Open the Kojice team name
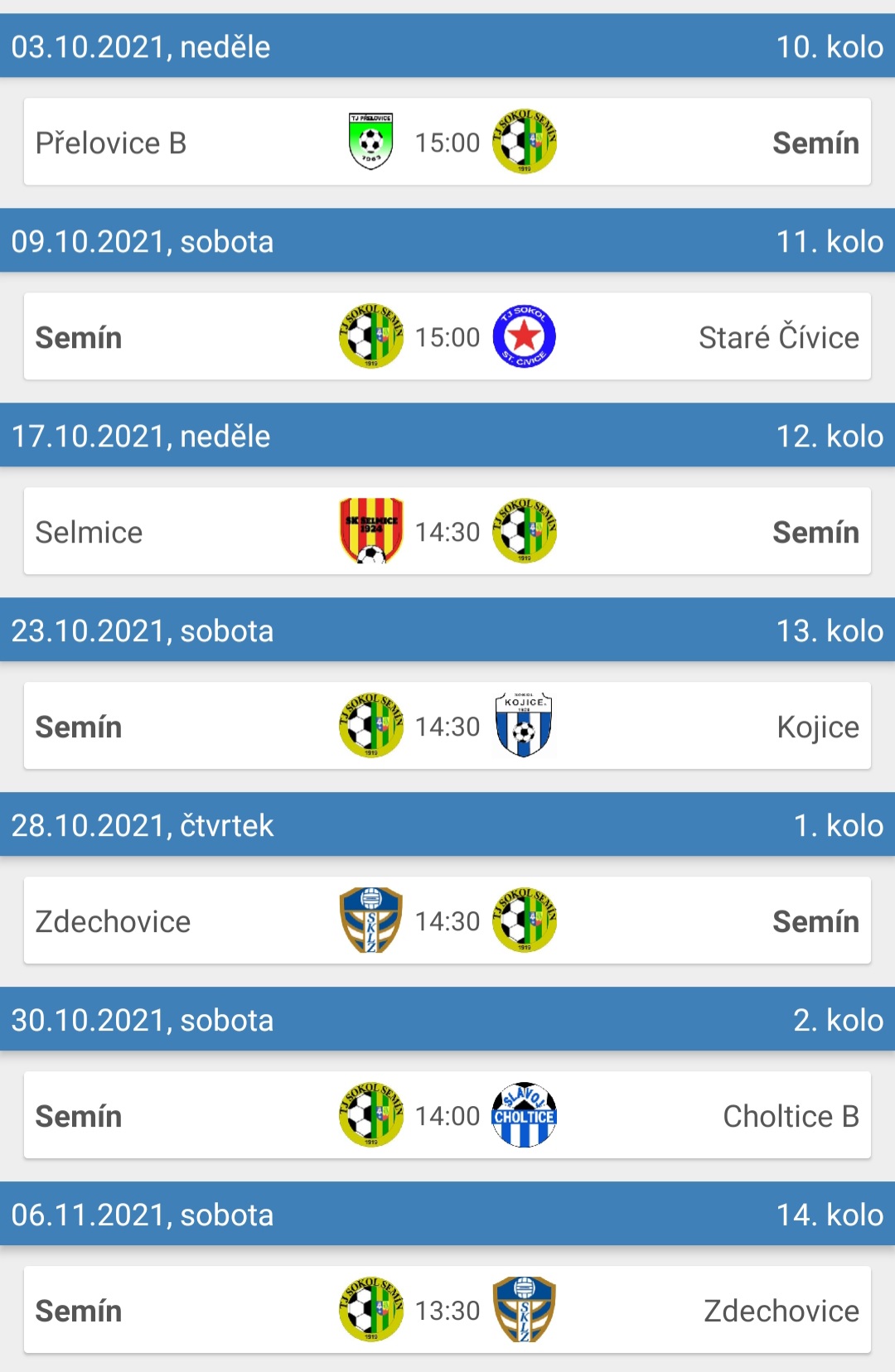 [x=817, y=727]
